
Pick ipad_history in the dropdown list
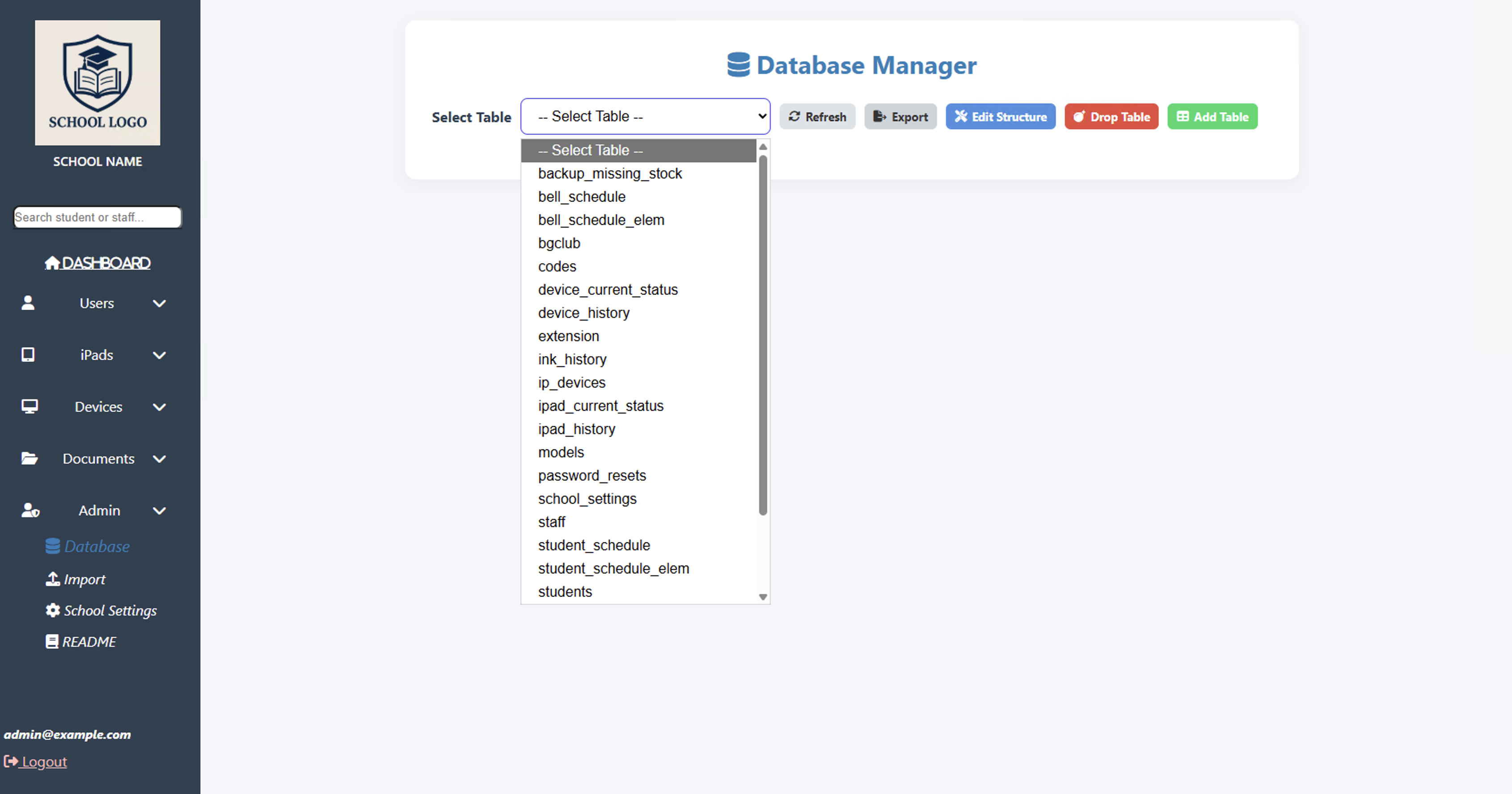click(x=576, y=429)
